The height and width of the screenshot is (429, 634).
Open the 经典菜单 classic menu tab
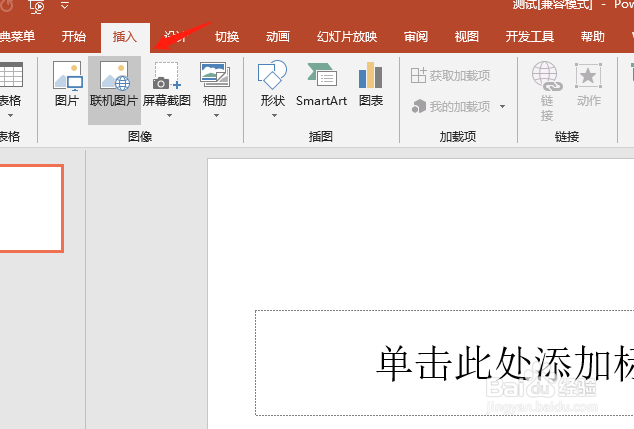click(17, 37)
